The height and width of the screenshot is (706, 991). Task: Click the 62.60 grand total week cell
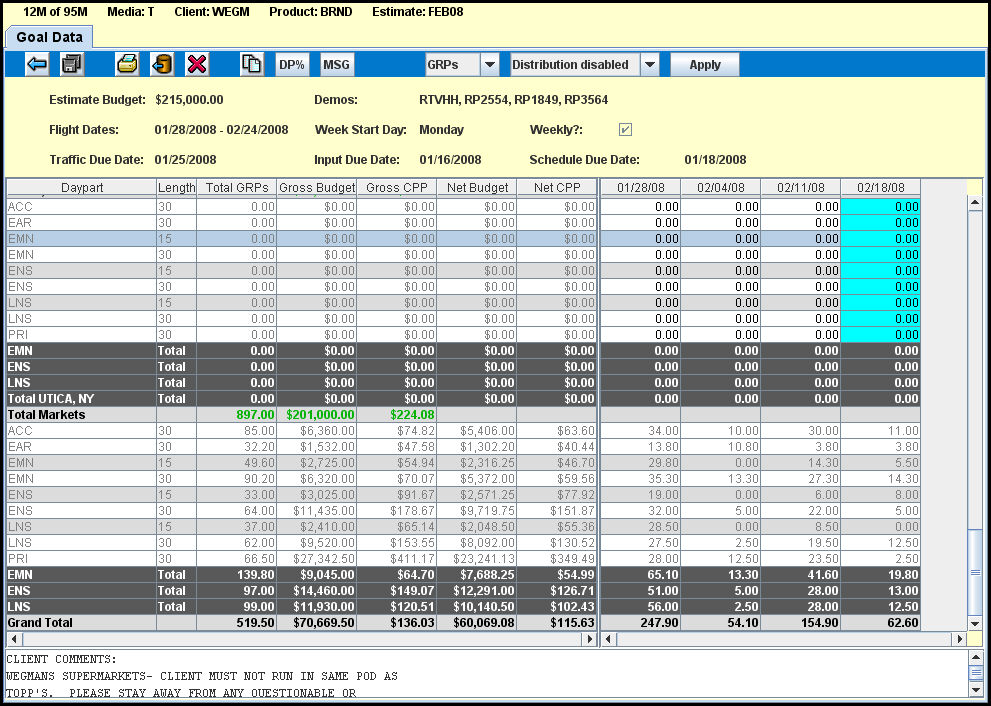880,623
